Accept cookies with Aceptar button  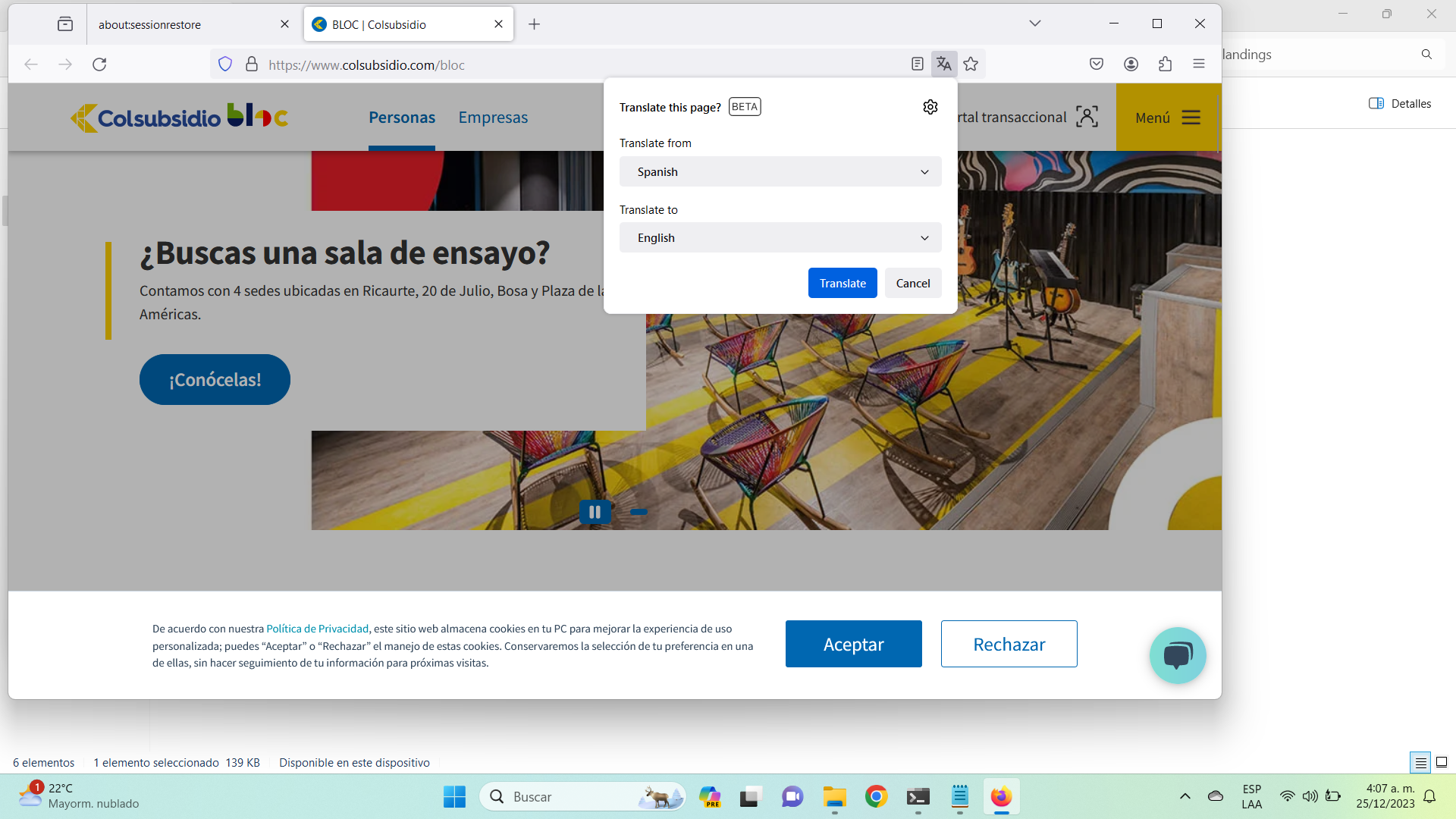(853, 645)
